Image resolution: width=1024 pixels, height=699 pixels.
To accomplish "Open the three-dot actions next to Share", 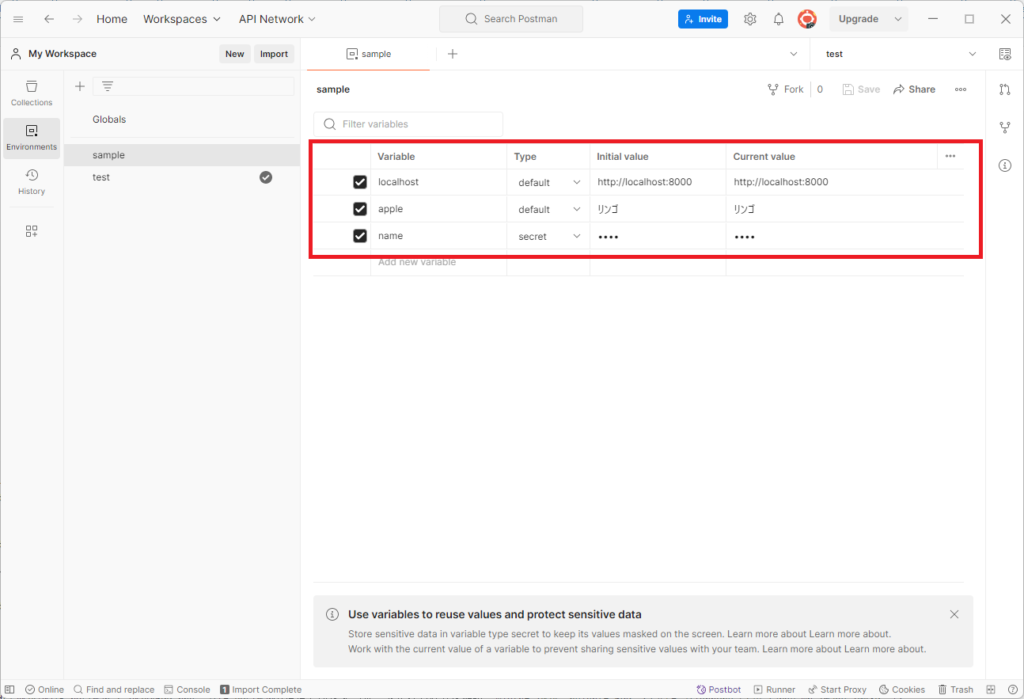I will coord(961,89).
